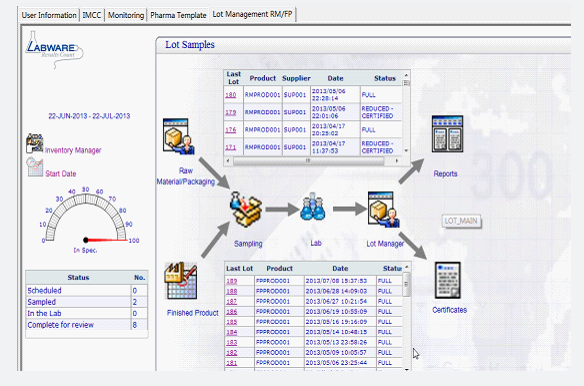
Task: Open finished product lot 186
Action: [x=232, y=311]
